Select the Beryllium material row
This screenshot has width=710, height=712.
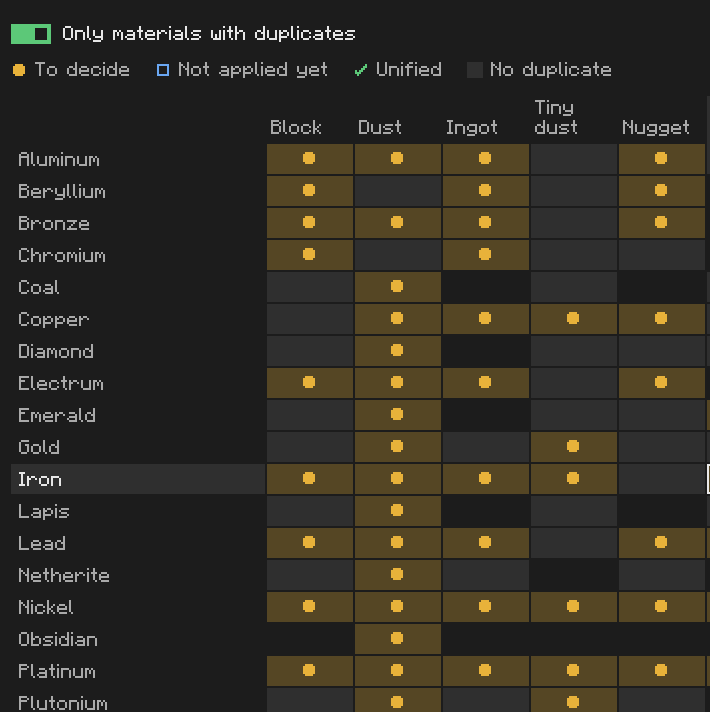click(138, 191)
